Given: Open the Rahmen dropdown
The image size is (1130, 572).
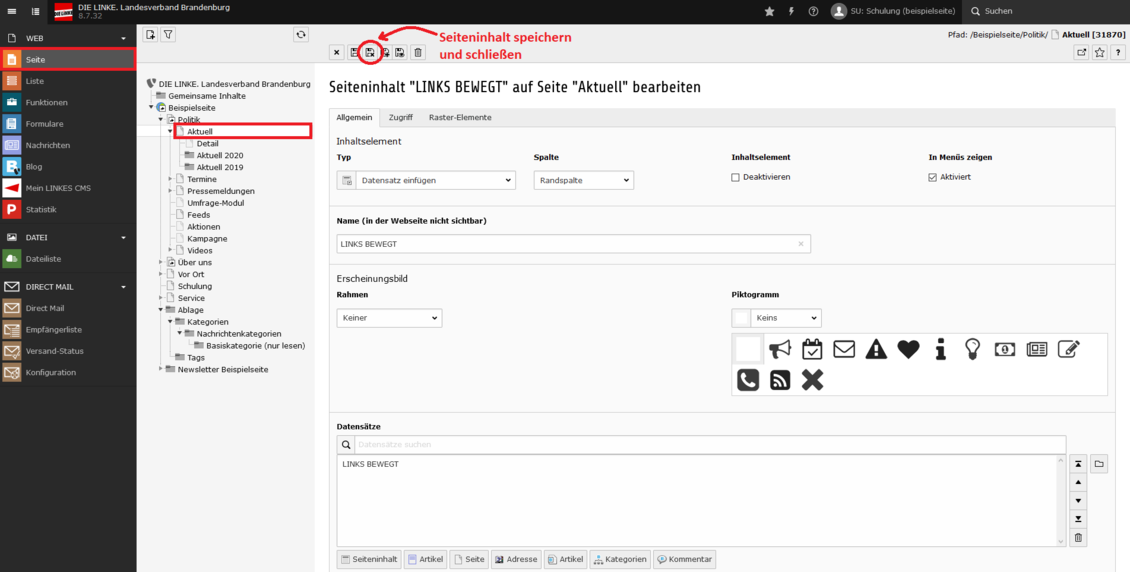Looking at the screenshot, I should click(389, 318).
